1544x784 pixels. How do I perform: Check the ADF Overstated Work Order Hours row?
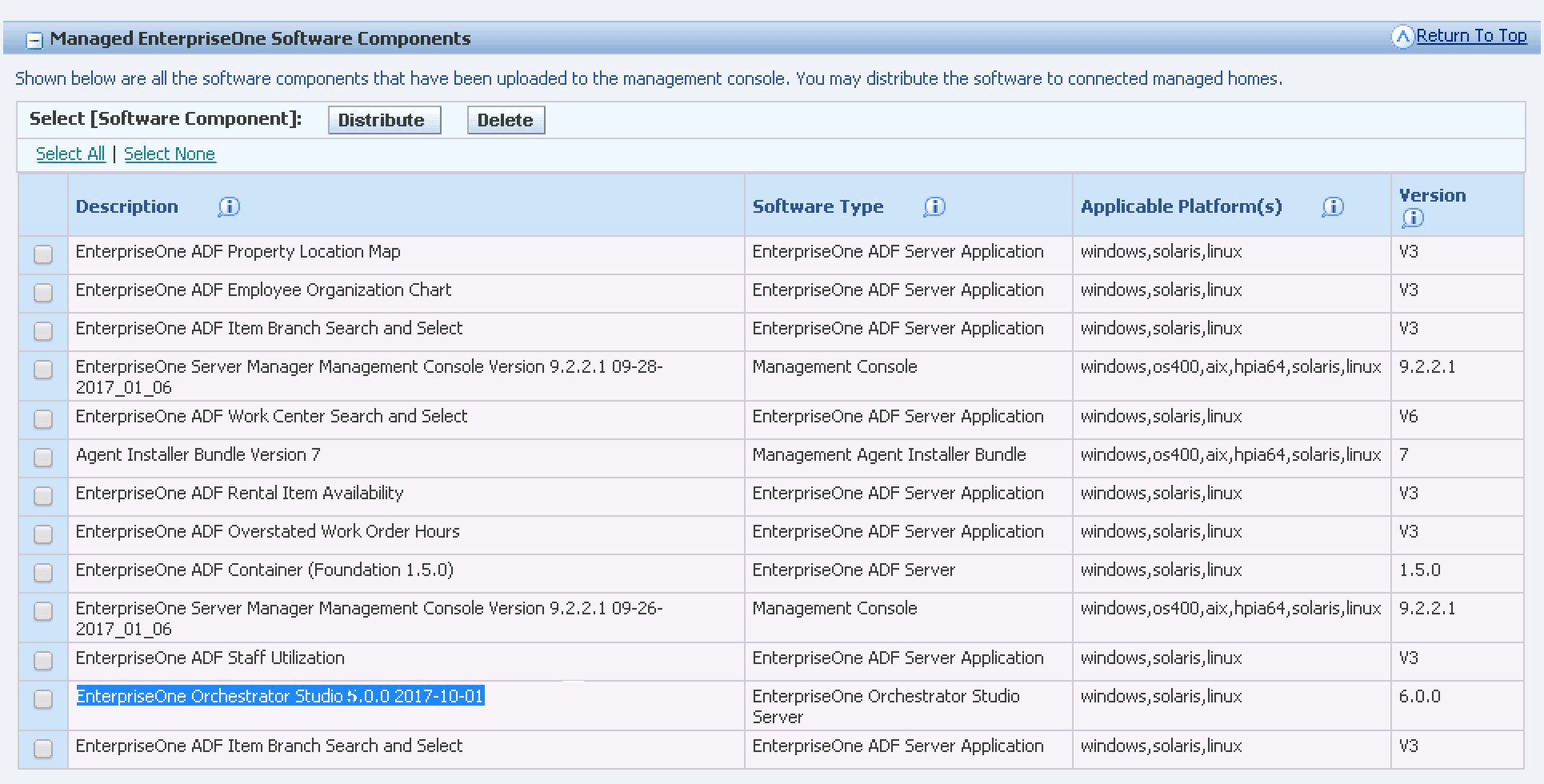[43, 534]
